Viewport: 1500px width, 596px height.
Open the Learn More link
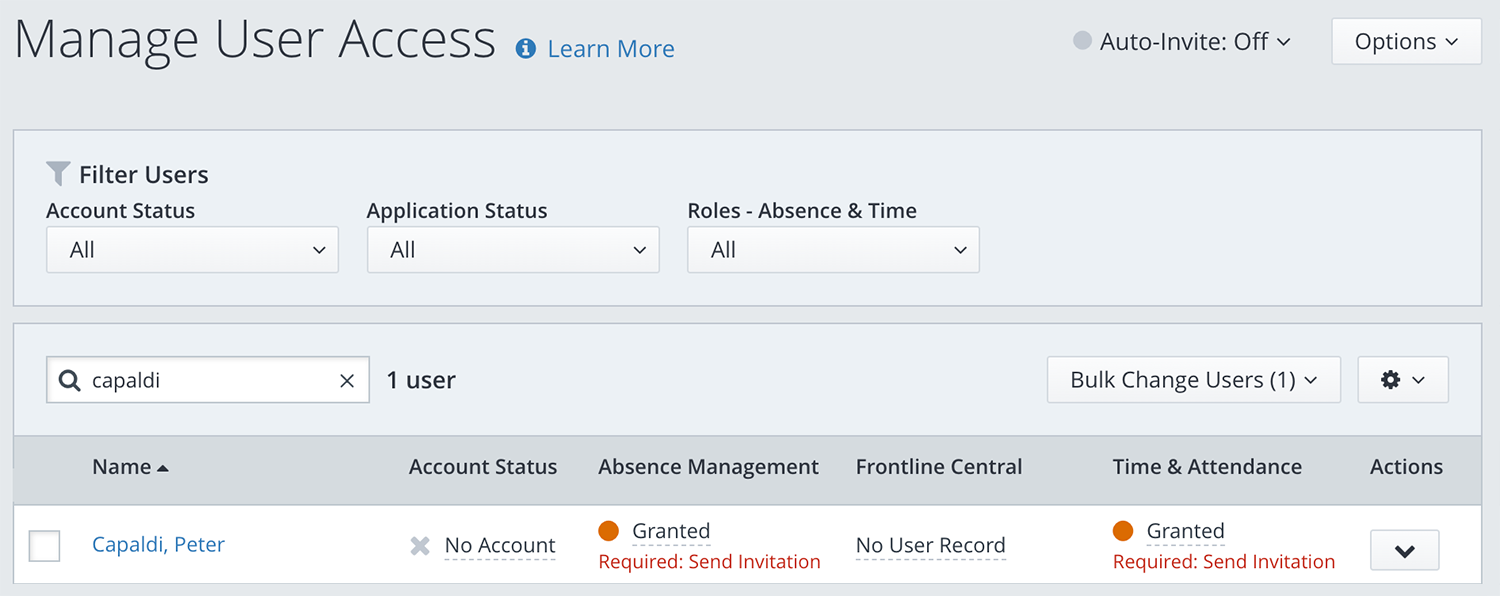tap(610, 49)
